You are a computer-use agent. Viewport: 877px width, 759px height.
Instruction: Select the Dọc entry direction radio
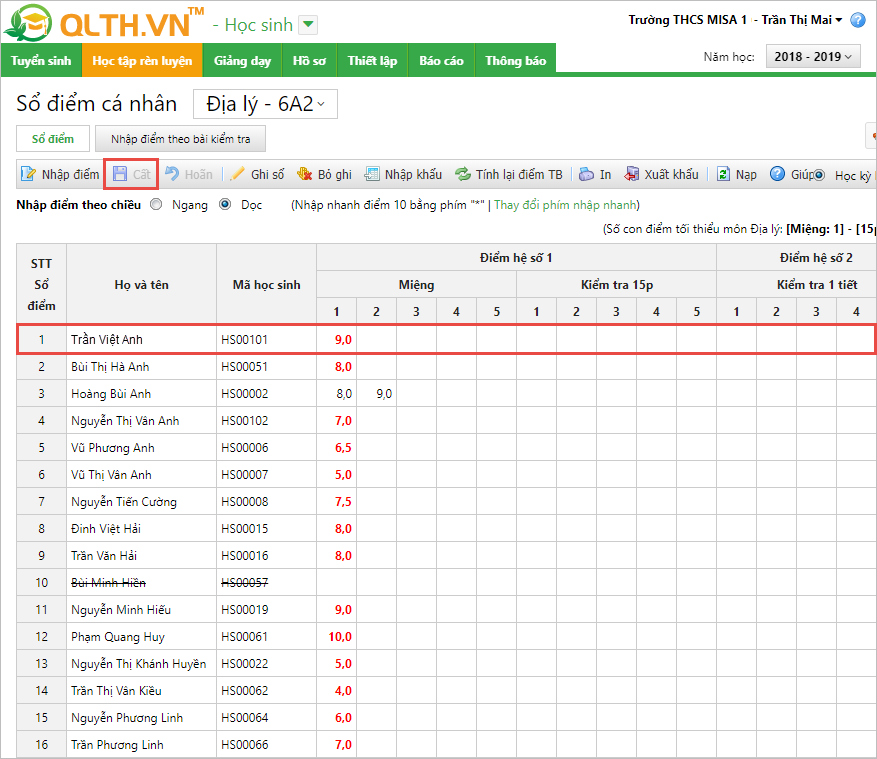coord(225,204)
